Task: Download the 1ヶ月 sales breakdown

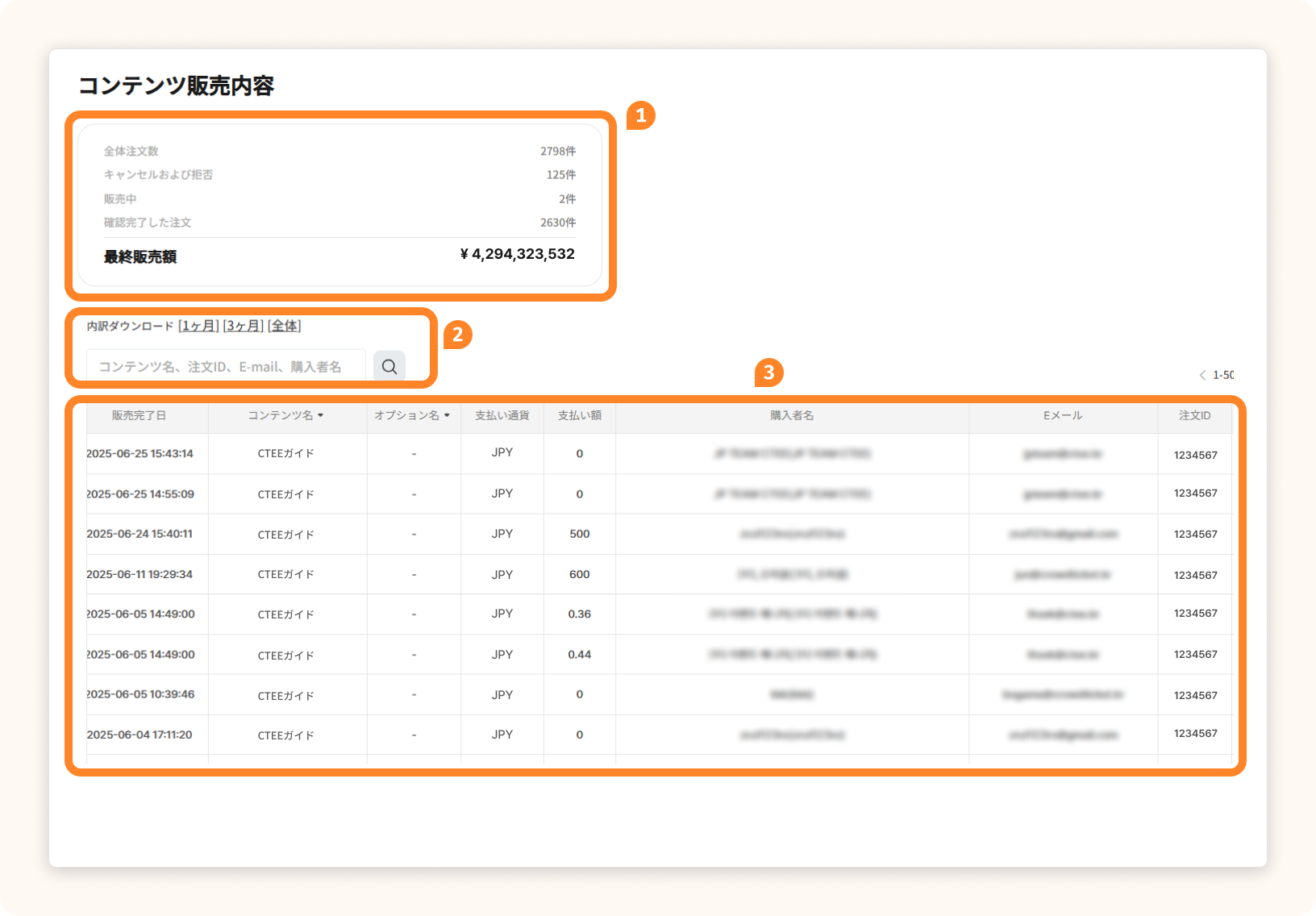Action: (198, 326)
